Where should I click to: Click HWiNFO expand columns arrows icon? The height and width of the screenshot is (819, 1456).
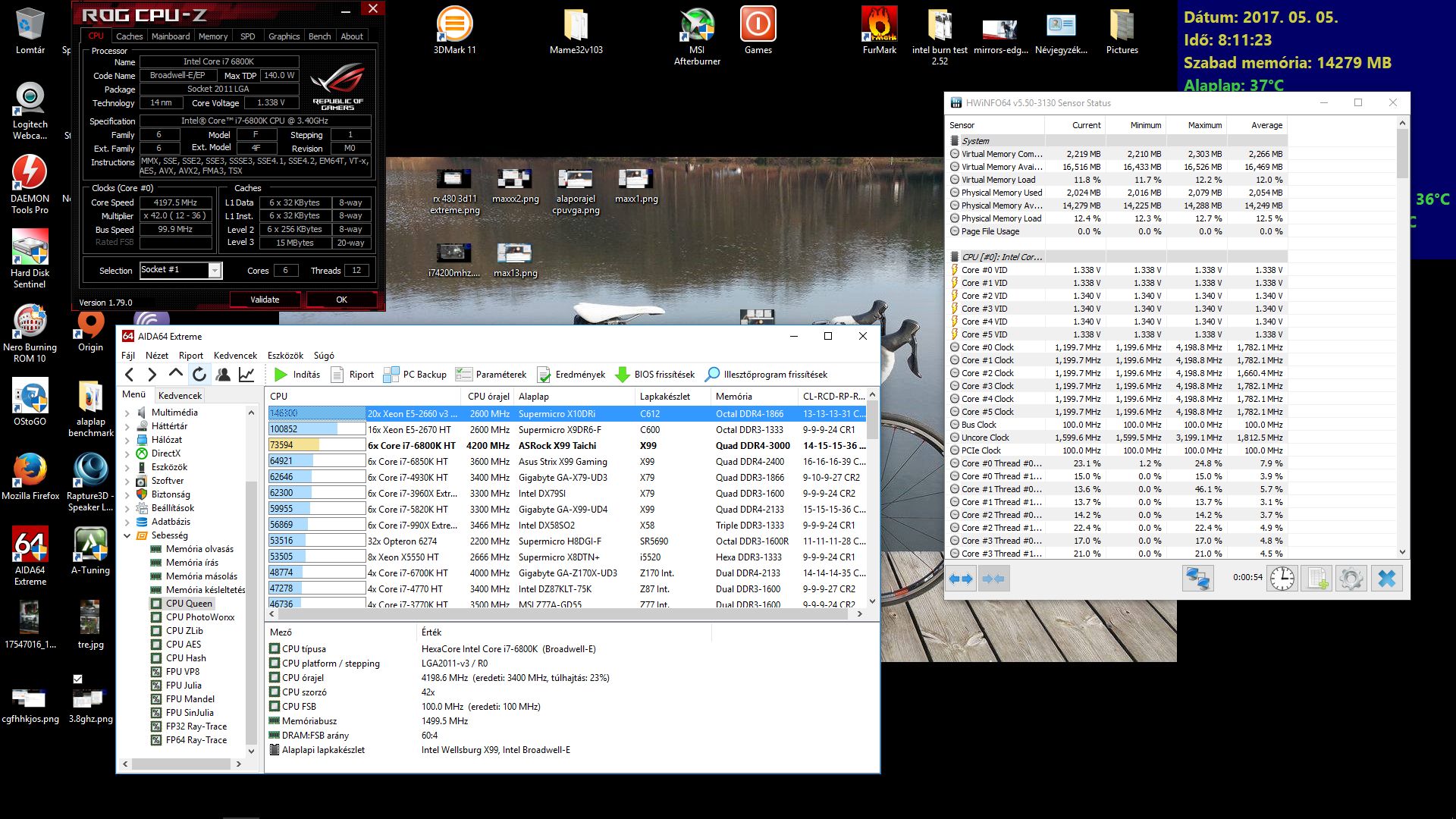[961, 579]
